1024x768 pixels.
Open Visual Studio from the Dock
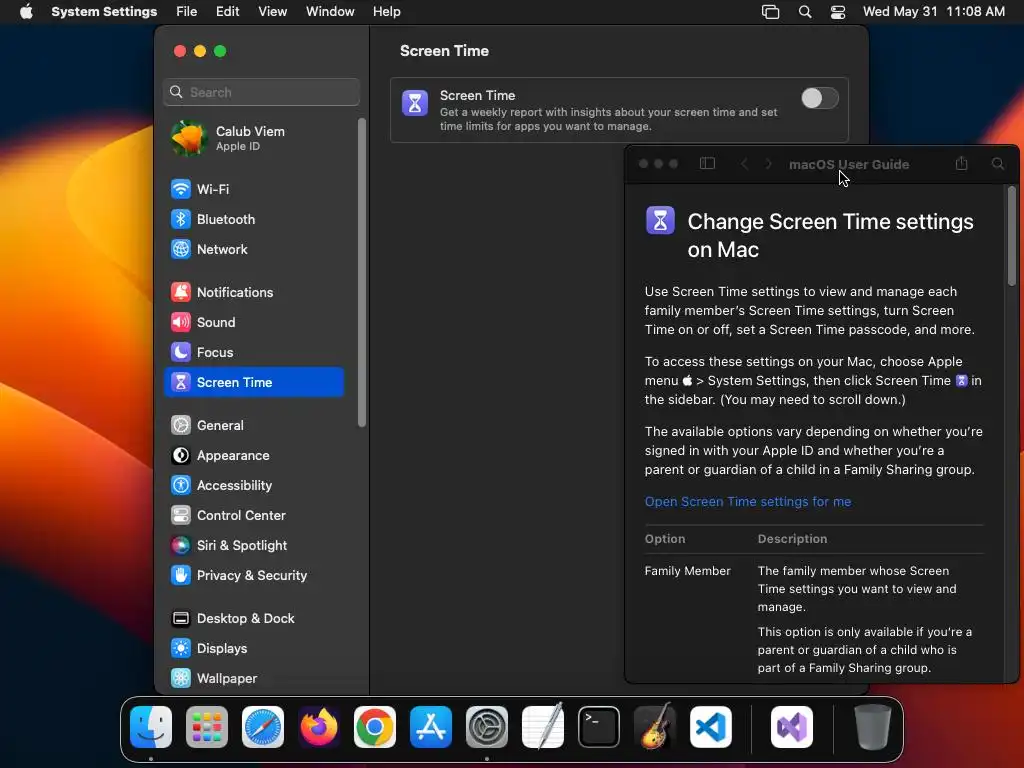[x=792, y=727]
